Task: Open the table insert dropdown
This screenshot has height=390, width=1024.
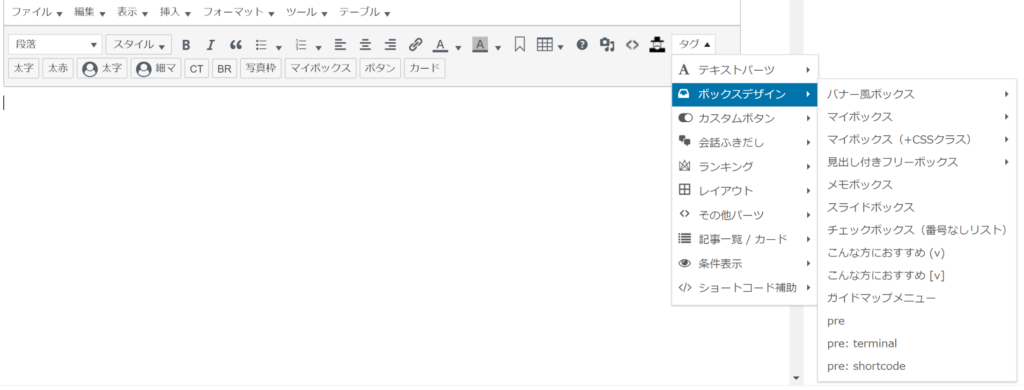Action: tap(551, 45)
